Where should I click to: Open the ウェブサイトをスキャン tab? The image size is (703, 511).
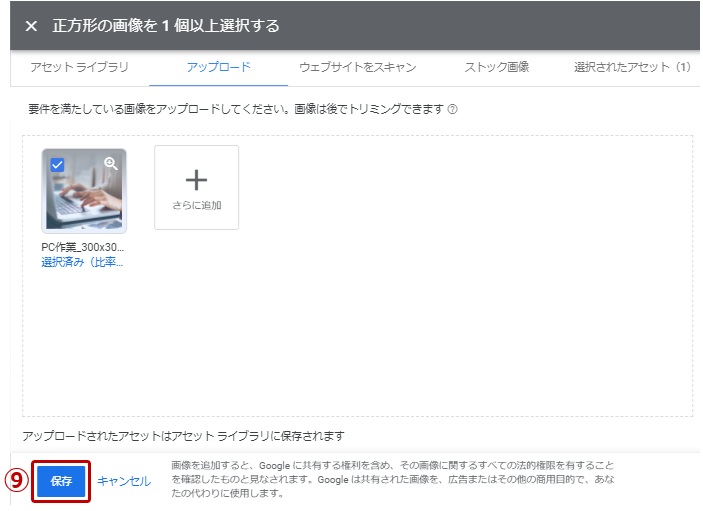357,67
